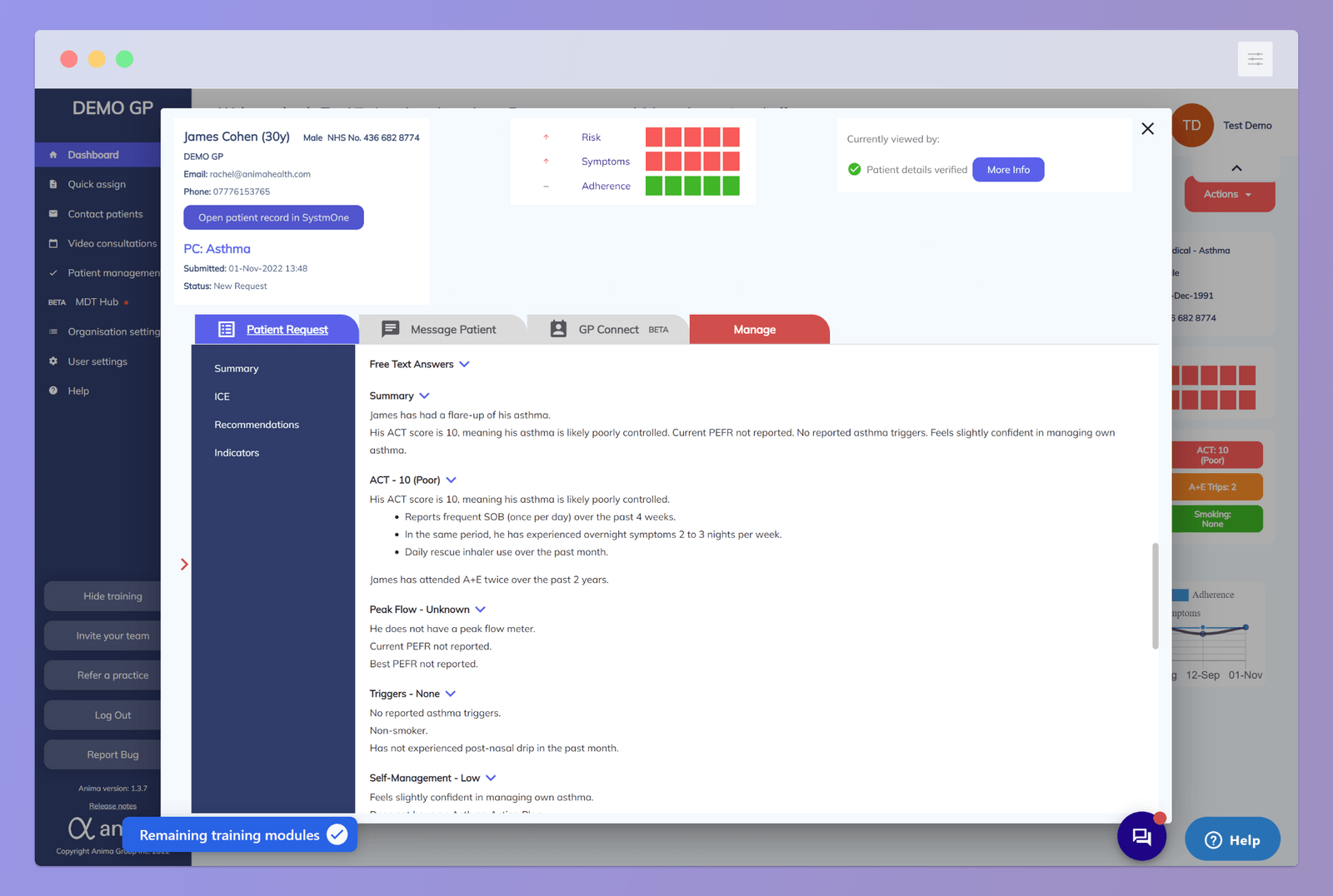Open Contact patients from the sidebar

103,214
